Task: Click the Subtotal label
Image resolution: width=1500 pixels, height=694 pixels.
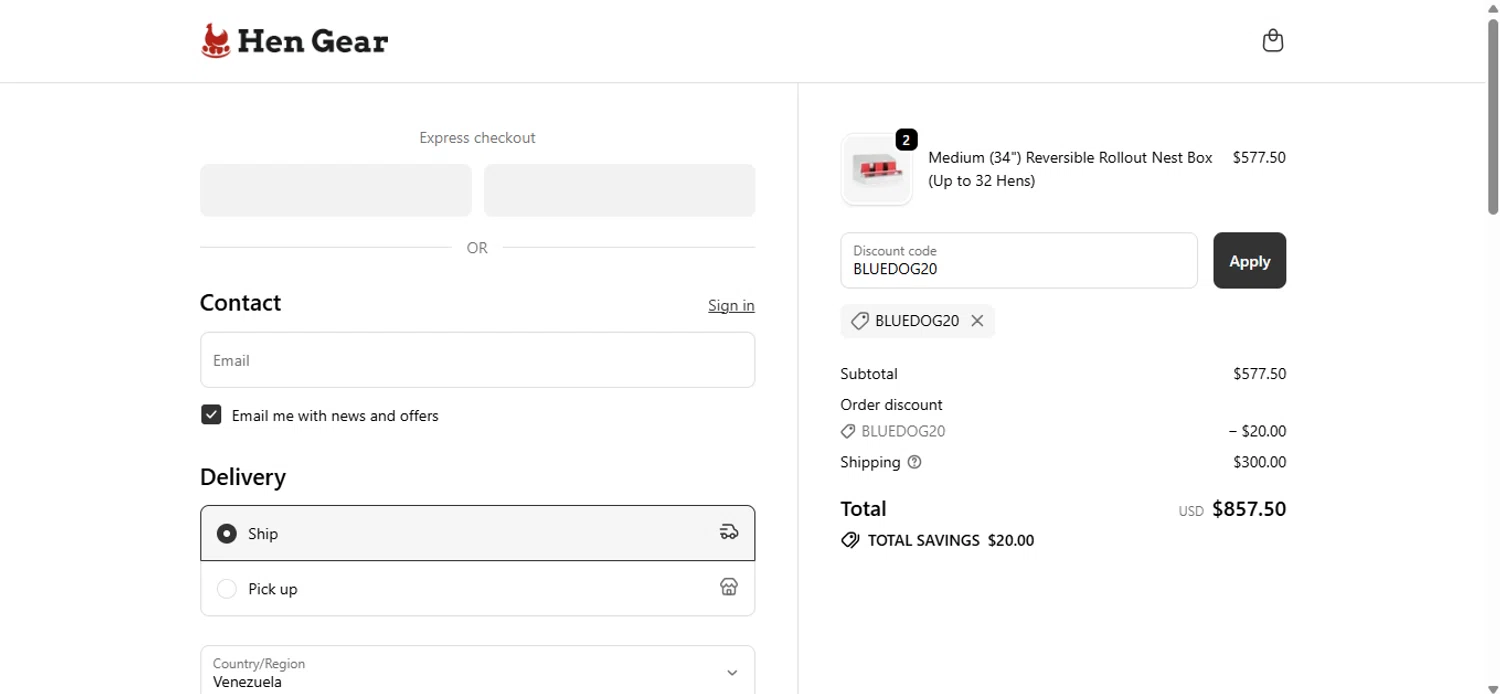Action: click(x=869, y=374)
